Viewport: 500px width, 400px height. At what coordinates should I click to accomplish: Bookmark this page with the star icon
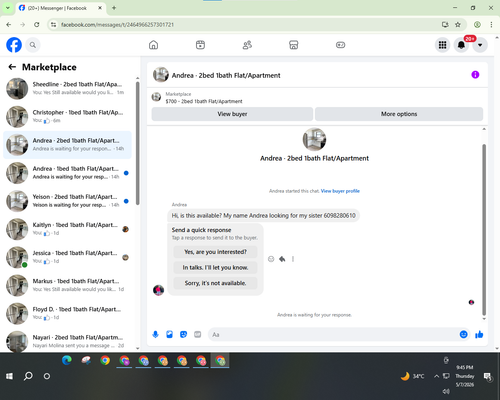tap(458, 25)
